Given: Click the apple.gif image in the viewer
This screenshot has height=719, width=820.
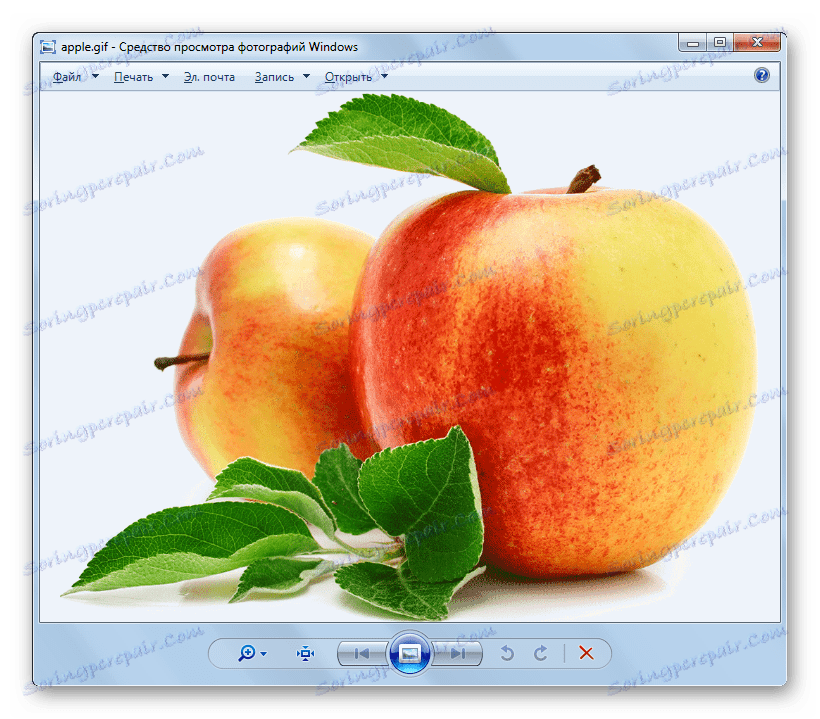Looking at the screenshot, I should point(409,358).
